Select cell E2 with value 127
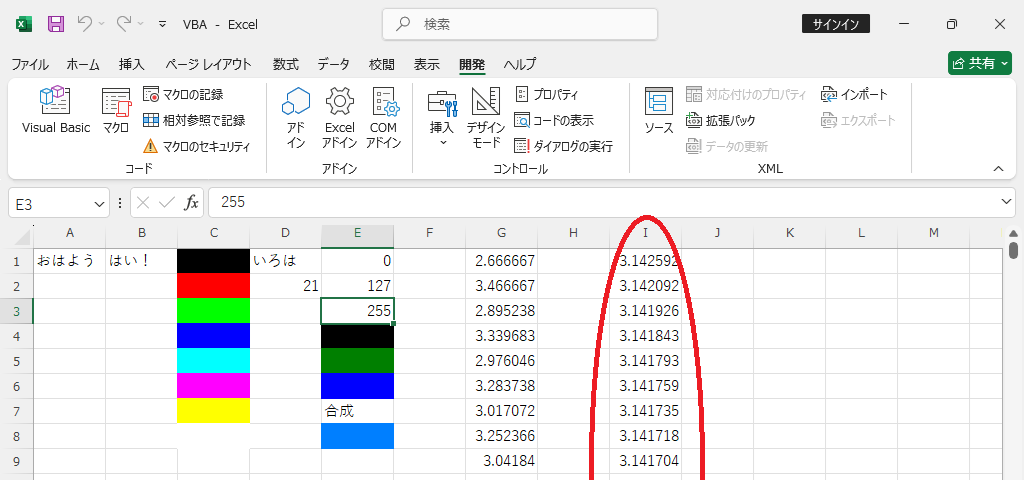1024x480 pixels. (x=357, y=285)
